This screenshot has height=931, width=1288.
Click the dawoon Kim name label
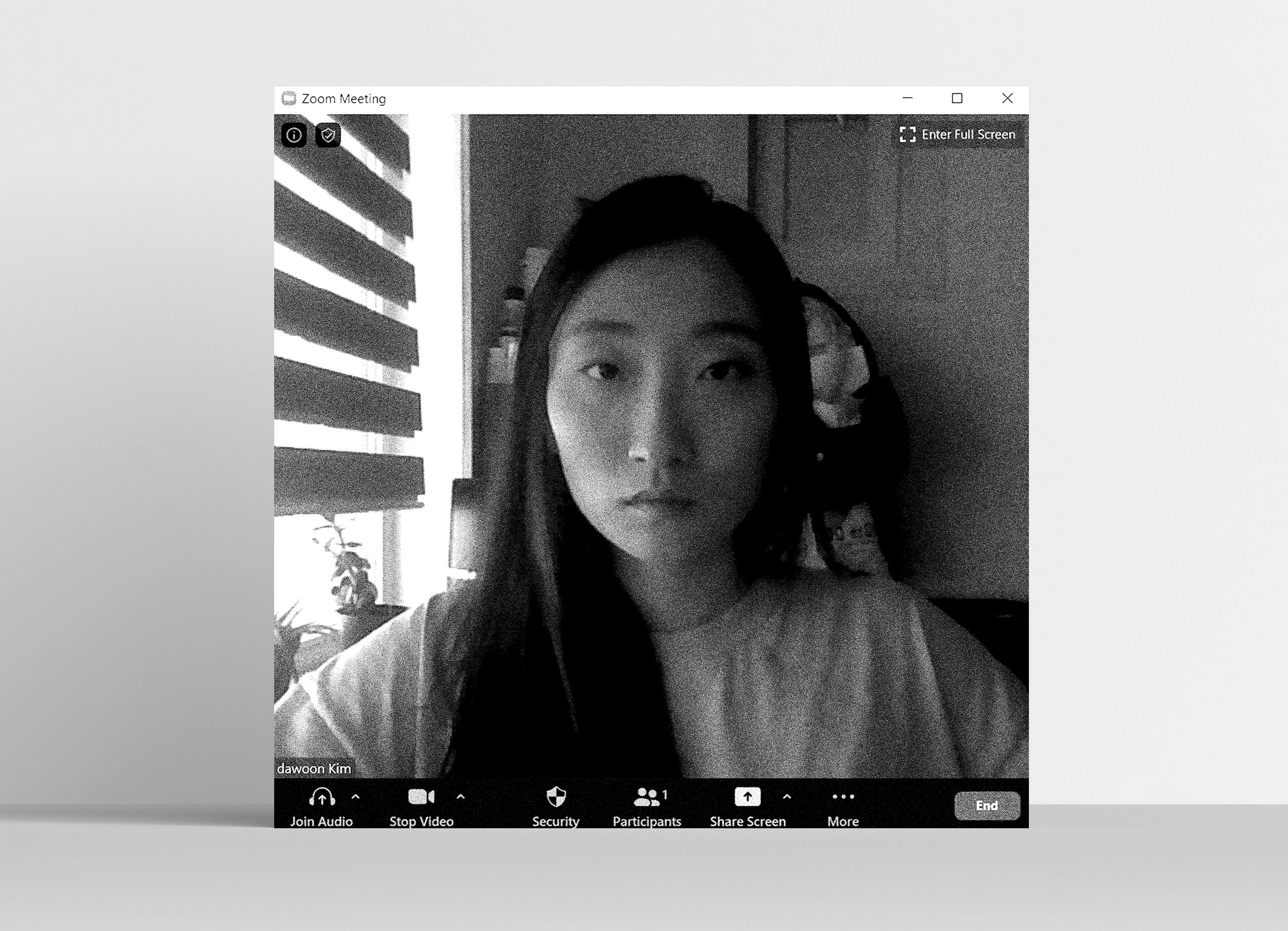pos(314,769)
